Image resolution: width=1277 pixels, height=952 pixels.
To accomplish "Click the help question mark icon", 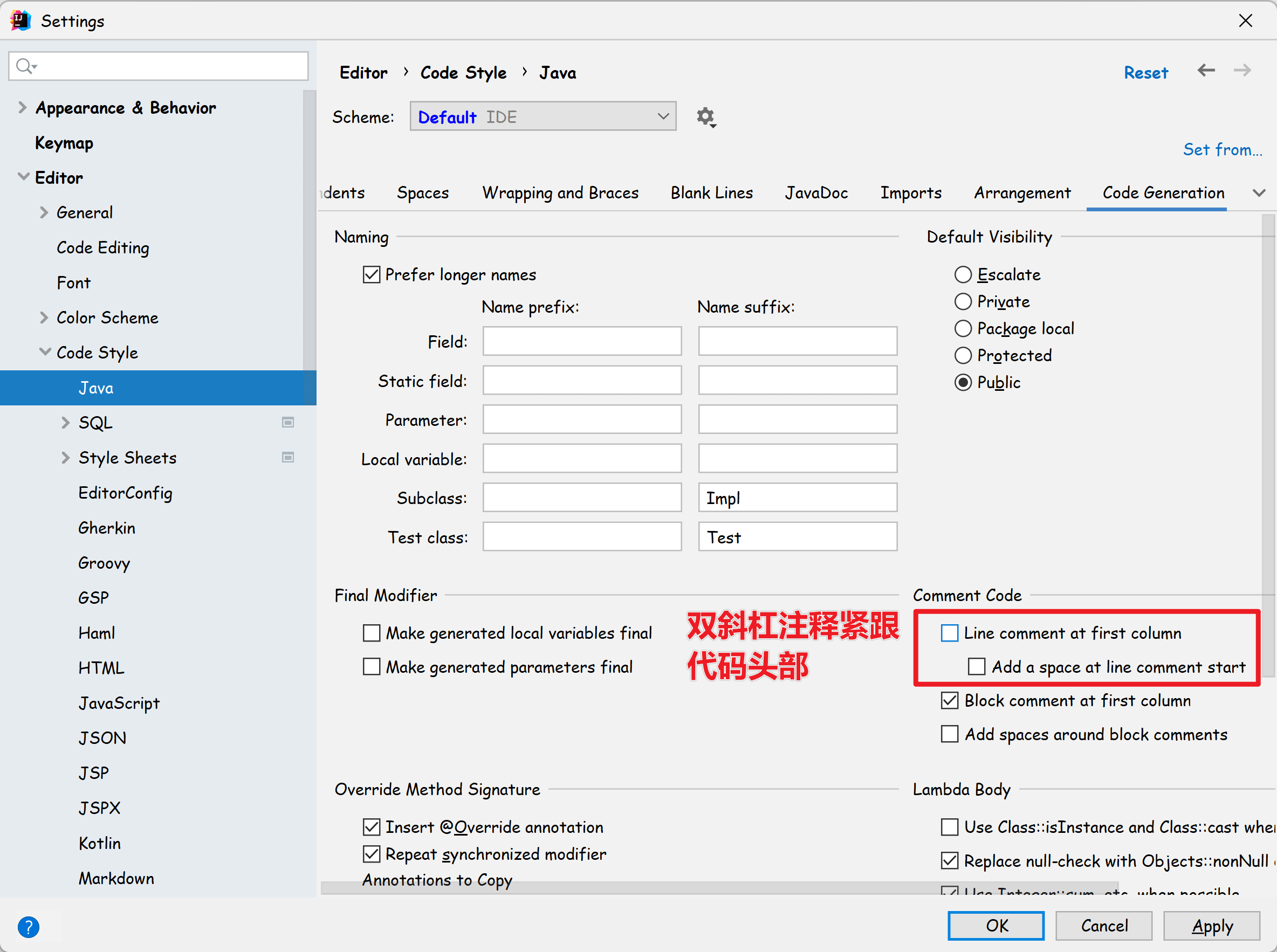I will tap(28, 926).
